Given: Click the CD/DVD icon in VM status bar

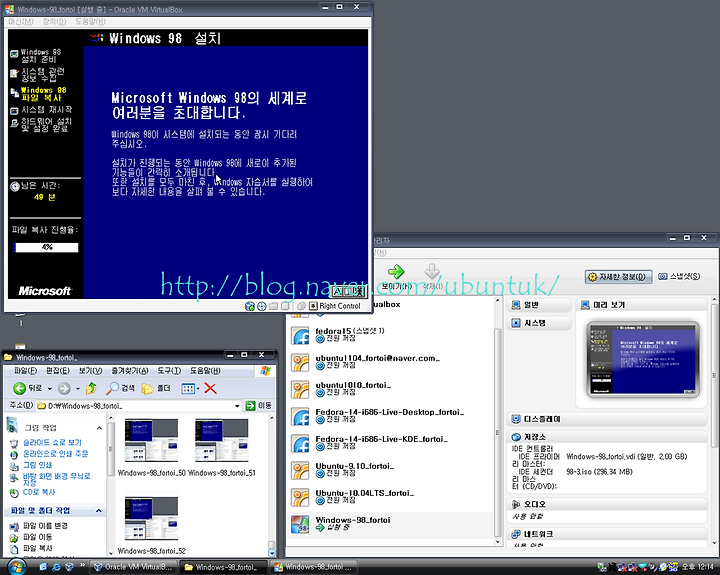Looking at the screenshot, I should pos(262,306).
